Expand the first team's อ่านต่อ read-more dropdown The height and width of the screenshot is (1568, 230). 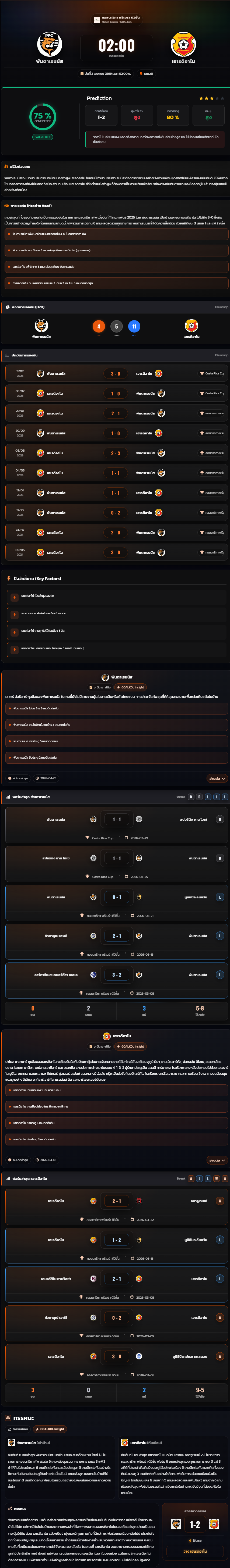tap(217, 778)
